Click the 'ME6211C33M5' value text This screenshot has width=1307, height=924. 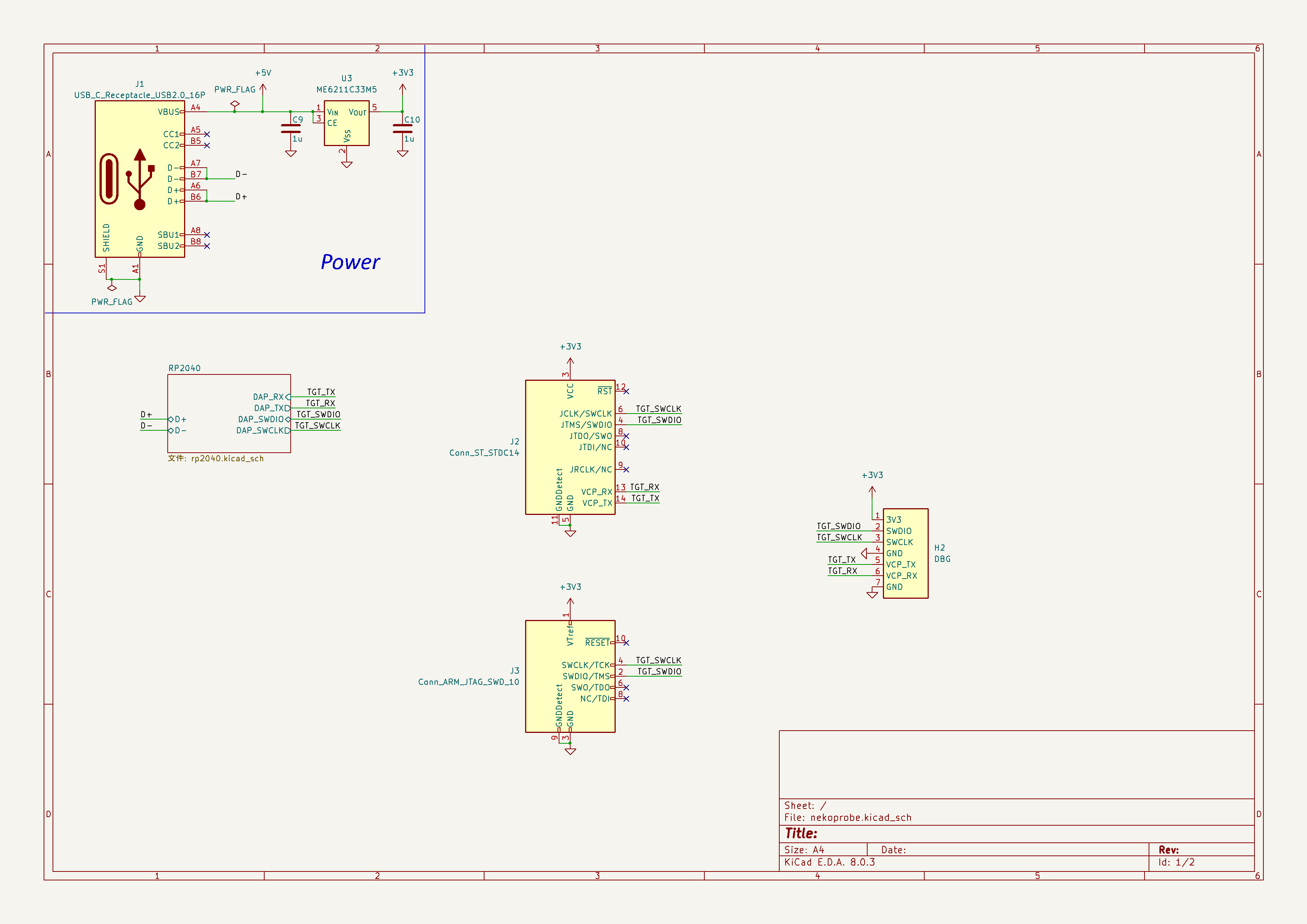click(347, 89)
